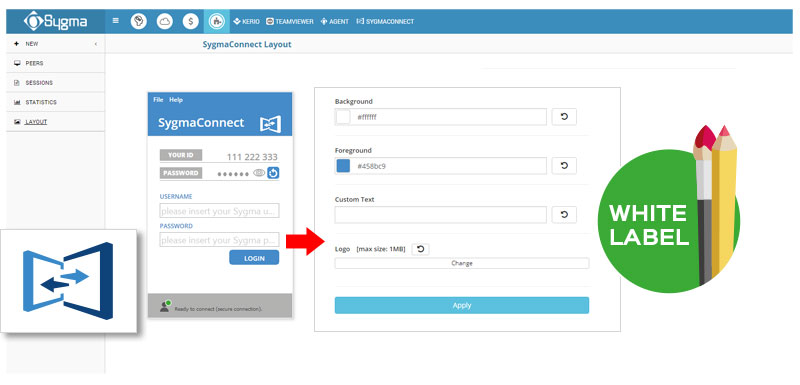
Task: Open the Background color swatch
Action: pos(343,117)
